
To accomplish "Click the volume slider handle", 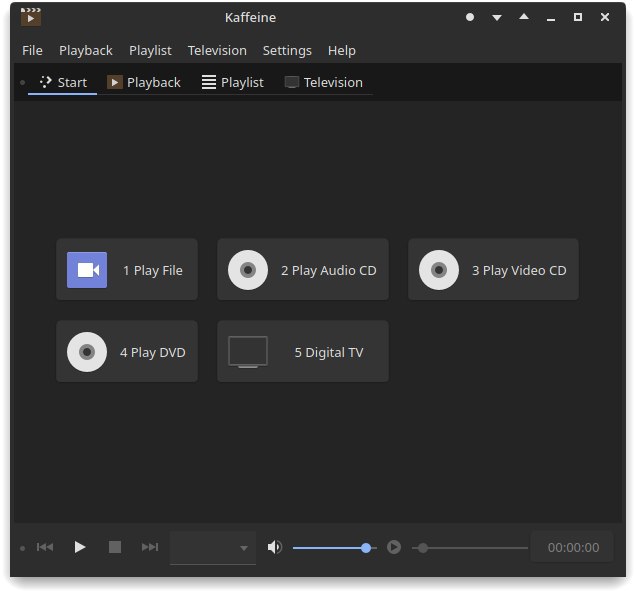I will coord(366,548).
